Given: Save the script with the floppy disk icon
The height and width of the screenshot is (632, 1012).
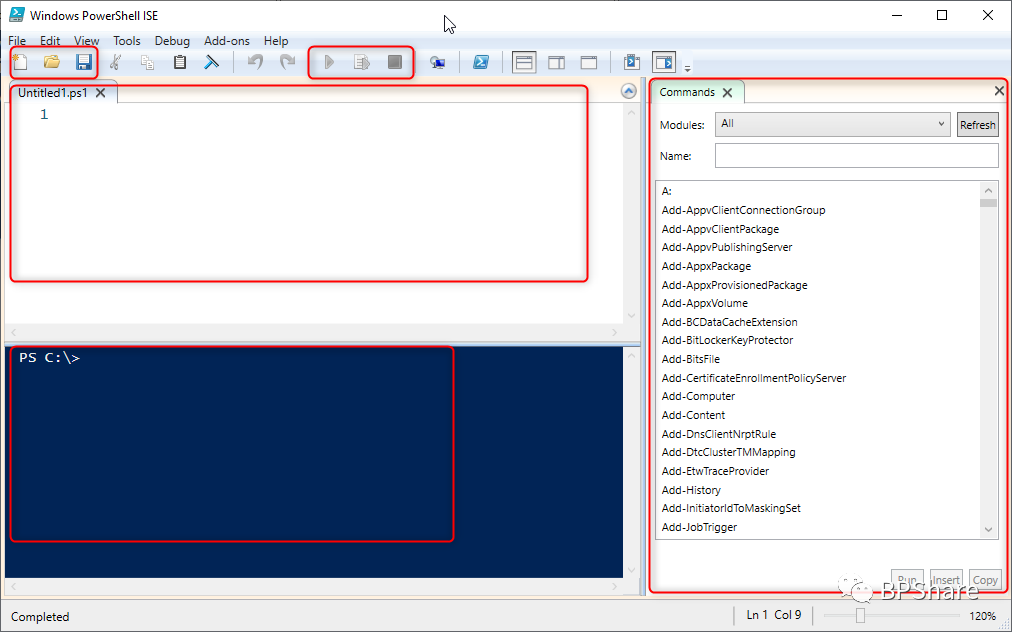Looking at the screenshot, I should [x=84, y=62].
